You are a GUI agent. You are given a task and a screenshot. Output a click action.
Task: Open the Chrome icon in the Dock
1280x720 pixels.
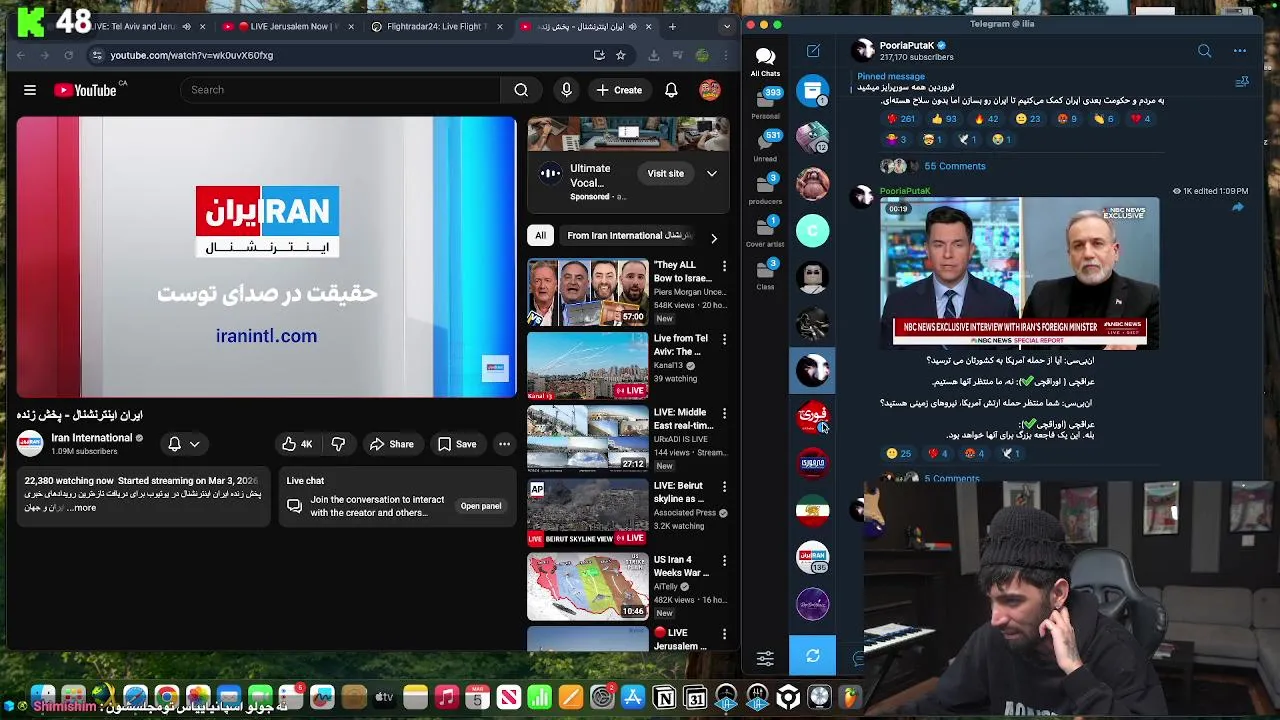tap(166, 697)
